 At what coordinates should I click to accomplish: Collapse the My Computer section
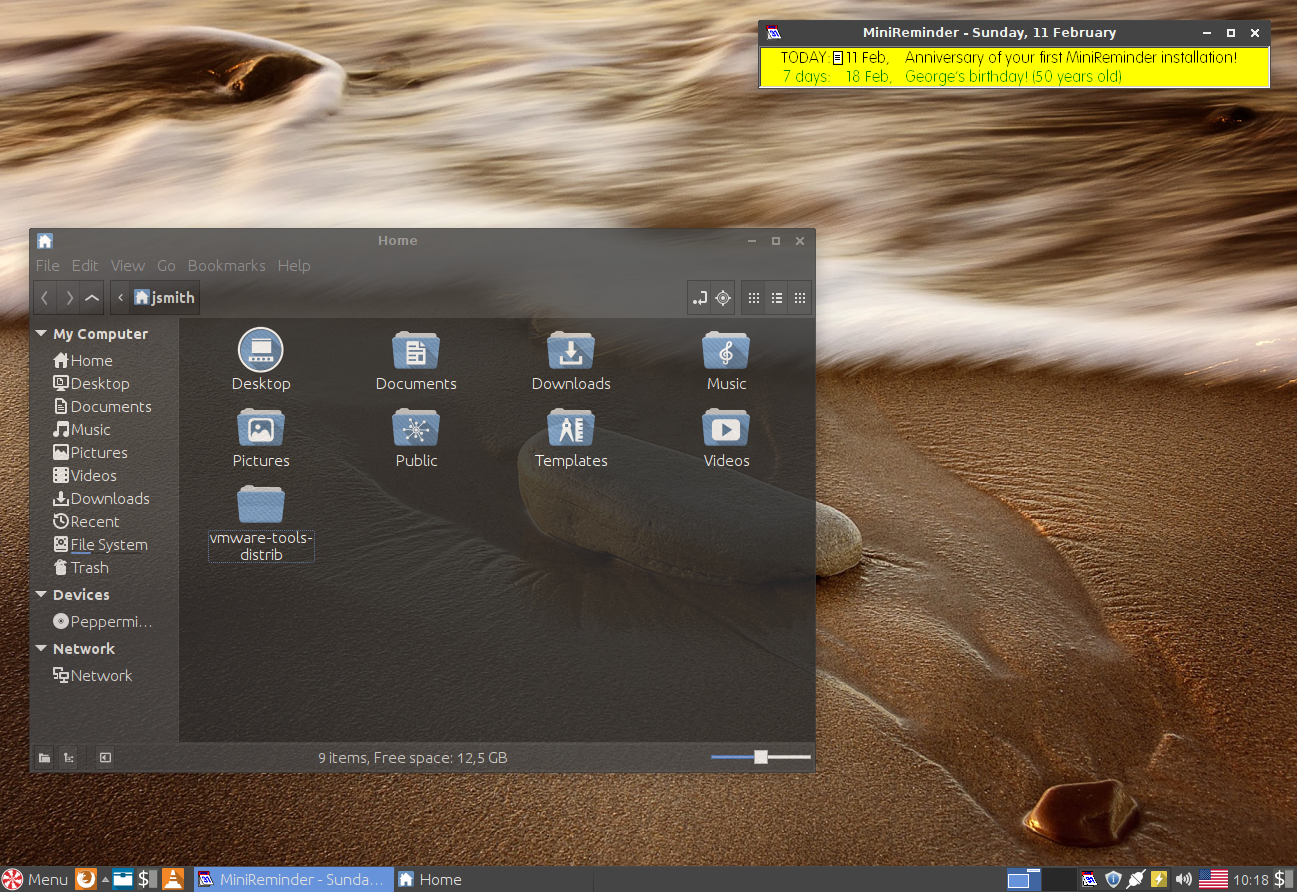pyautogui.click(x=41, y=334)
